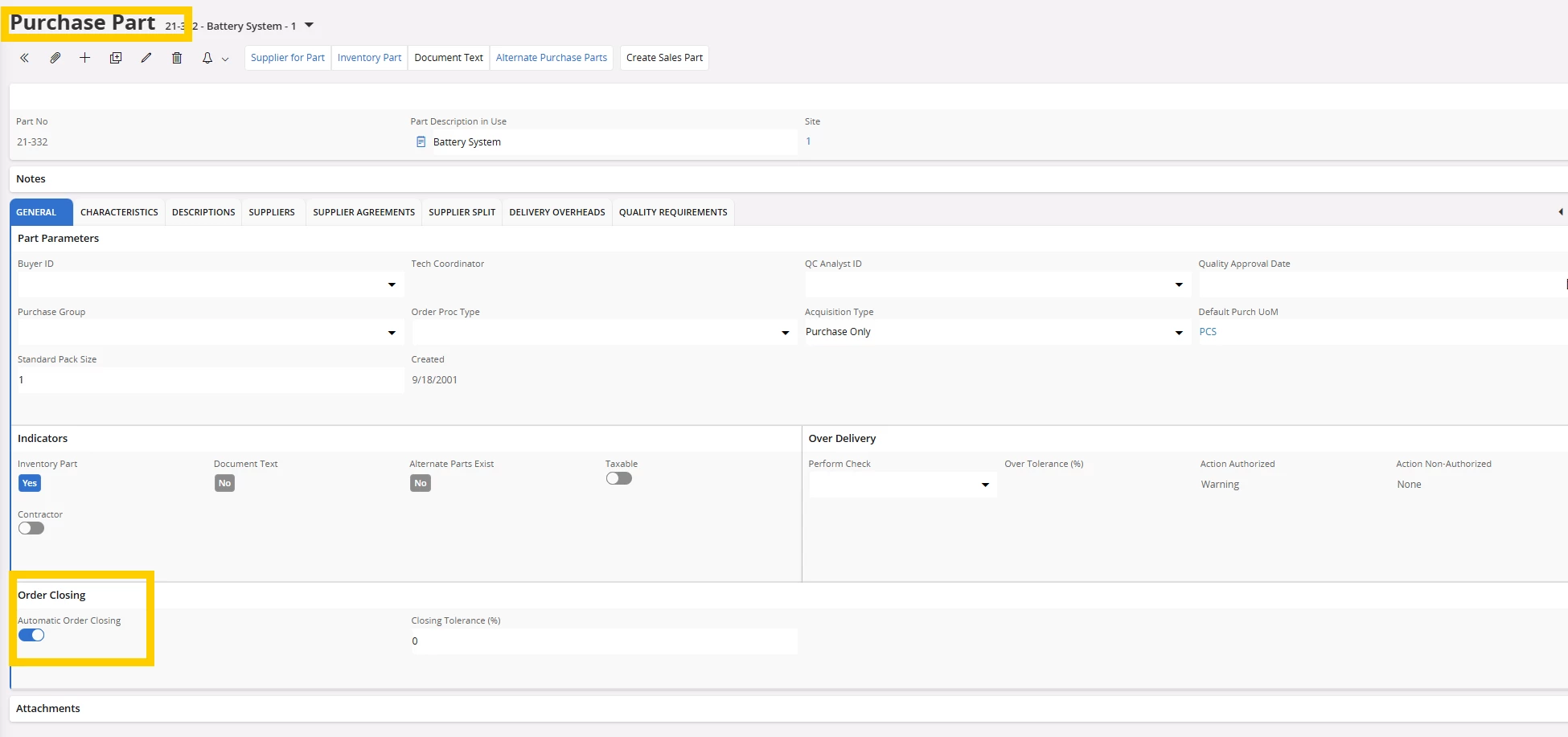Open the Buyer ID dropdown
1568x737 pixels.
[392, 285]
